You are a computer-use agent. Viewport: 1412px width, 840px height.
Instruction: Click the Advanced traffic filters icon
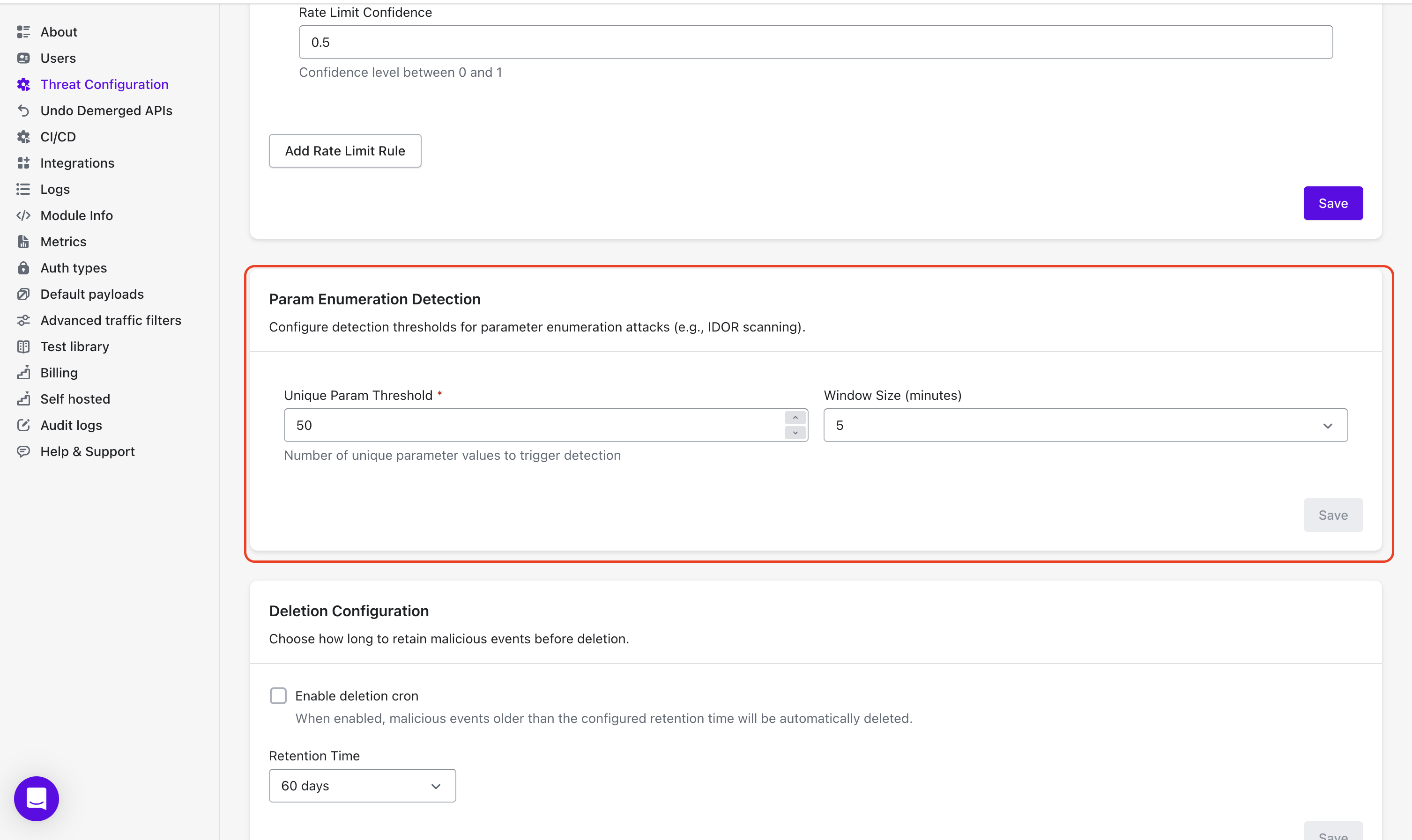pos(23,320)
